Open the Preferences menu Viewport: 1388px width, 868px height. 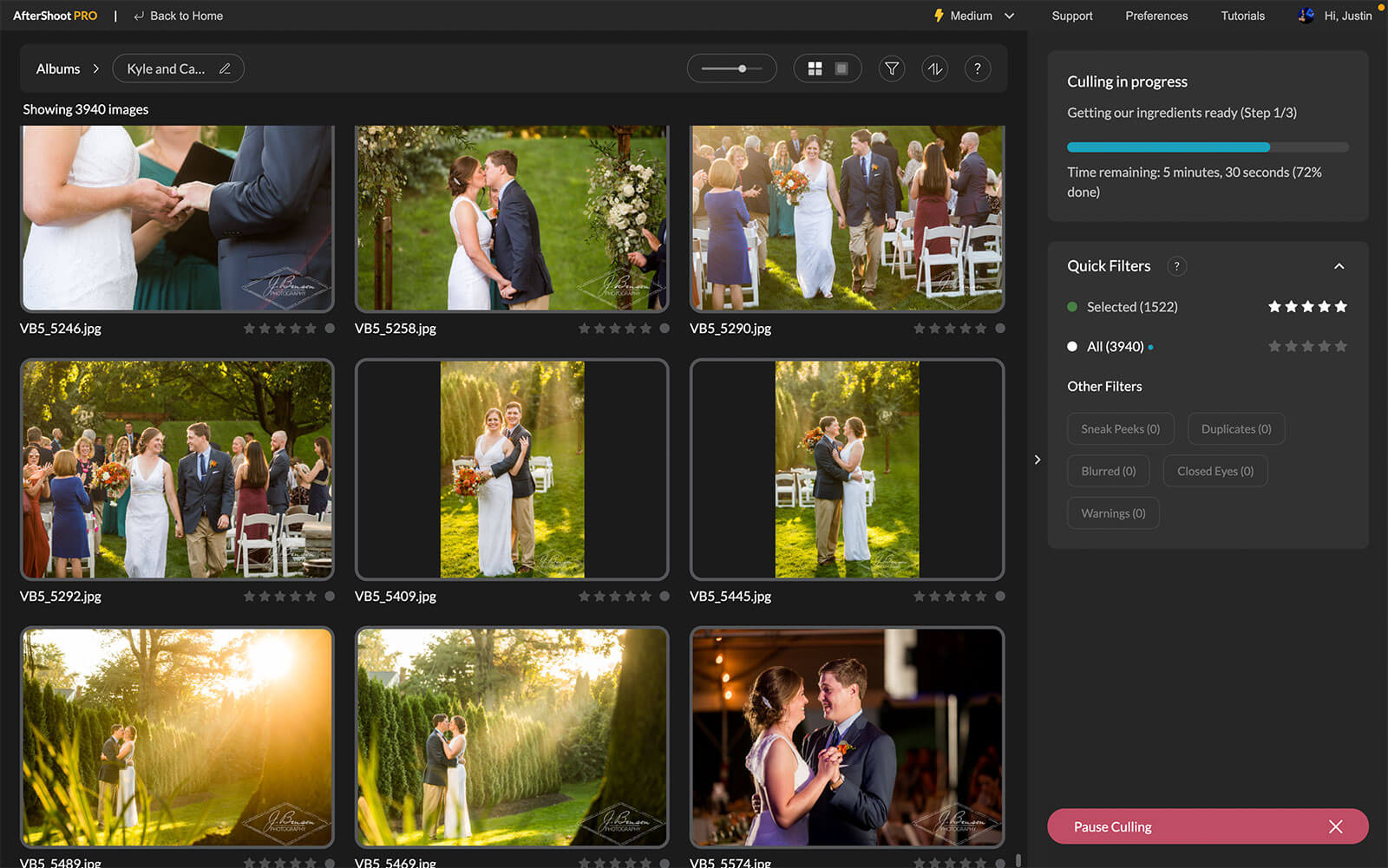[x=1156, y=16]
